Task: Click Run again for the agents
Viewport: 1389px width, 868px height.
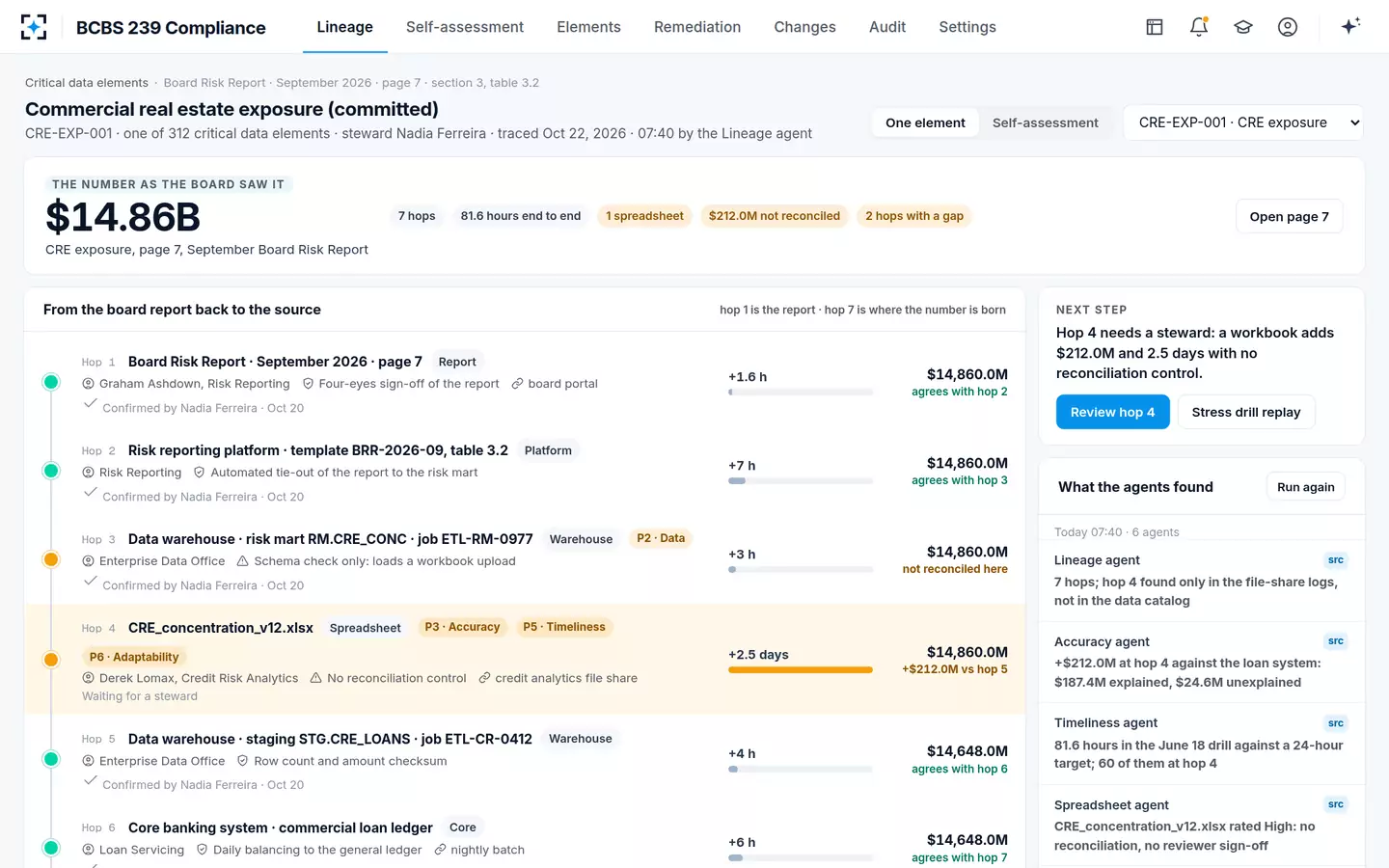Action: 1305,487
